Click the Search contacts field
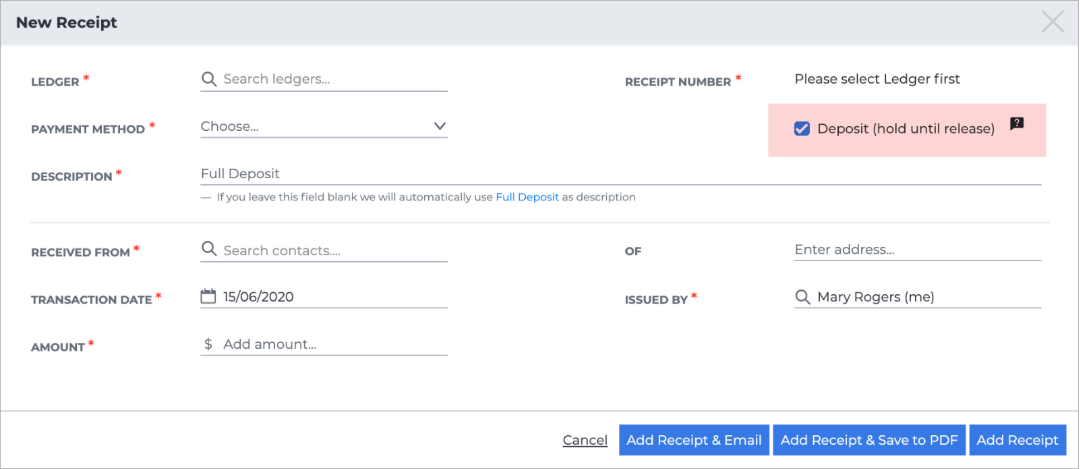 click(x=324, y=250)
